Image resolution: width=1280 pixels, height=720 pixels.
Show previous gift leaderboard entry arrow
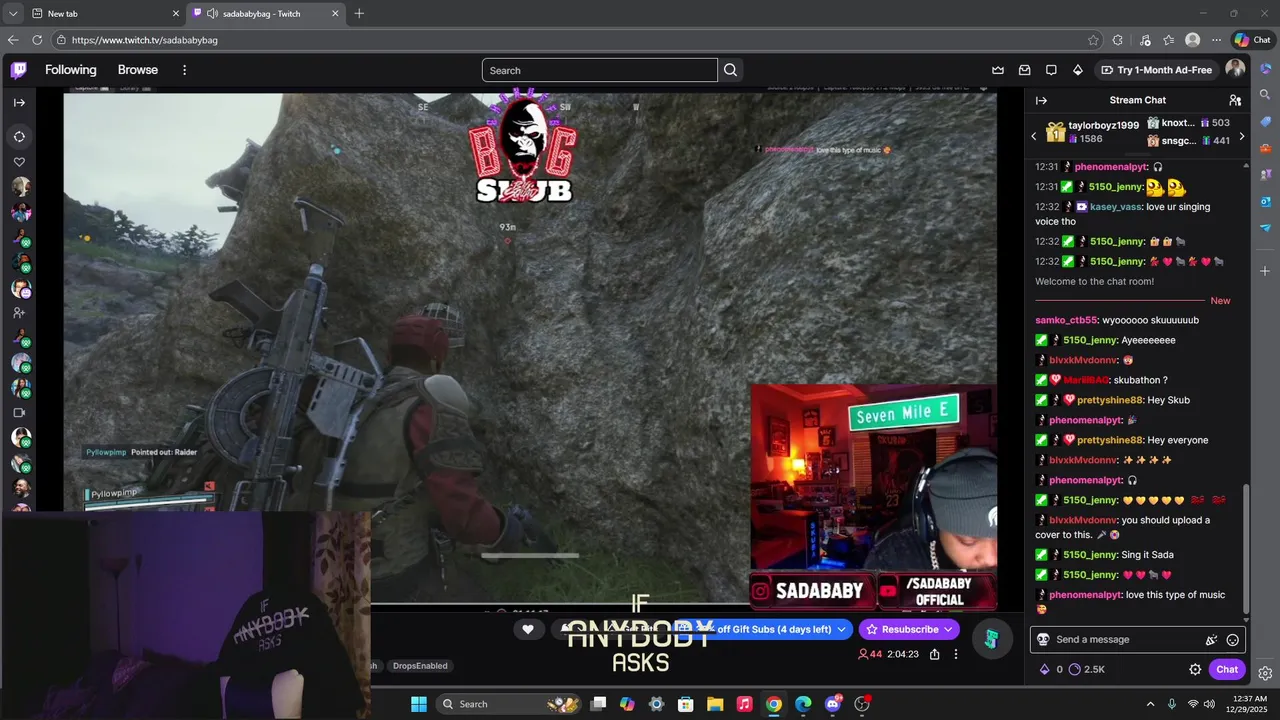pyautogui.click(x=1034, y=136)
